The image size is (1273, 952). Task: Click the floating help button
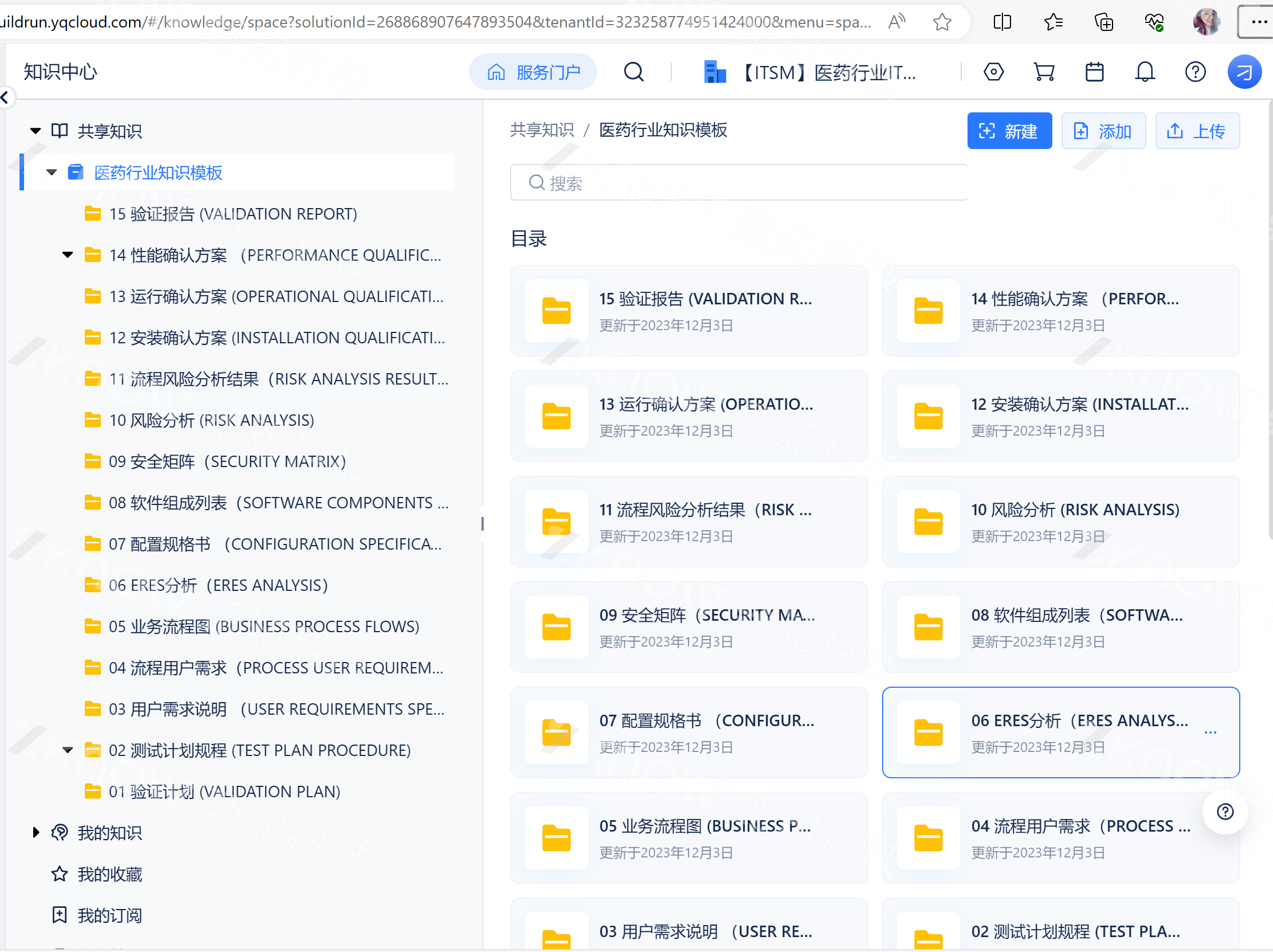[1225, 811]
